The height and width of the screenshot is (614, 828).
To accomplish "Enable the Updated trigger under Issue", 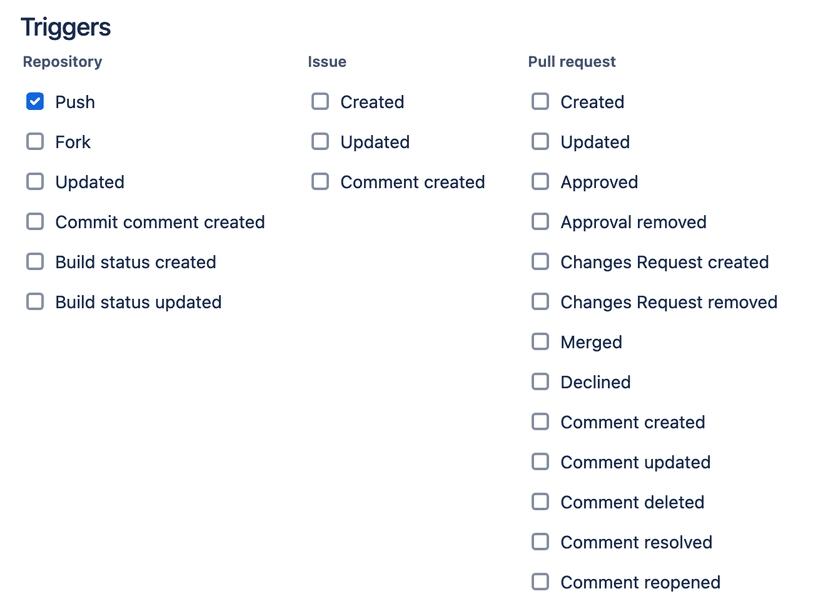I will pos(322,141).
